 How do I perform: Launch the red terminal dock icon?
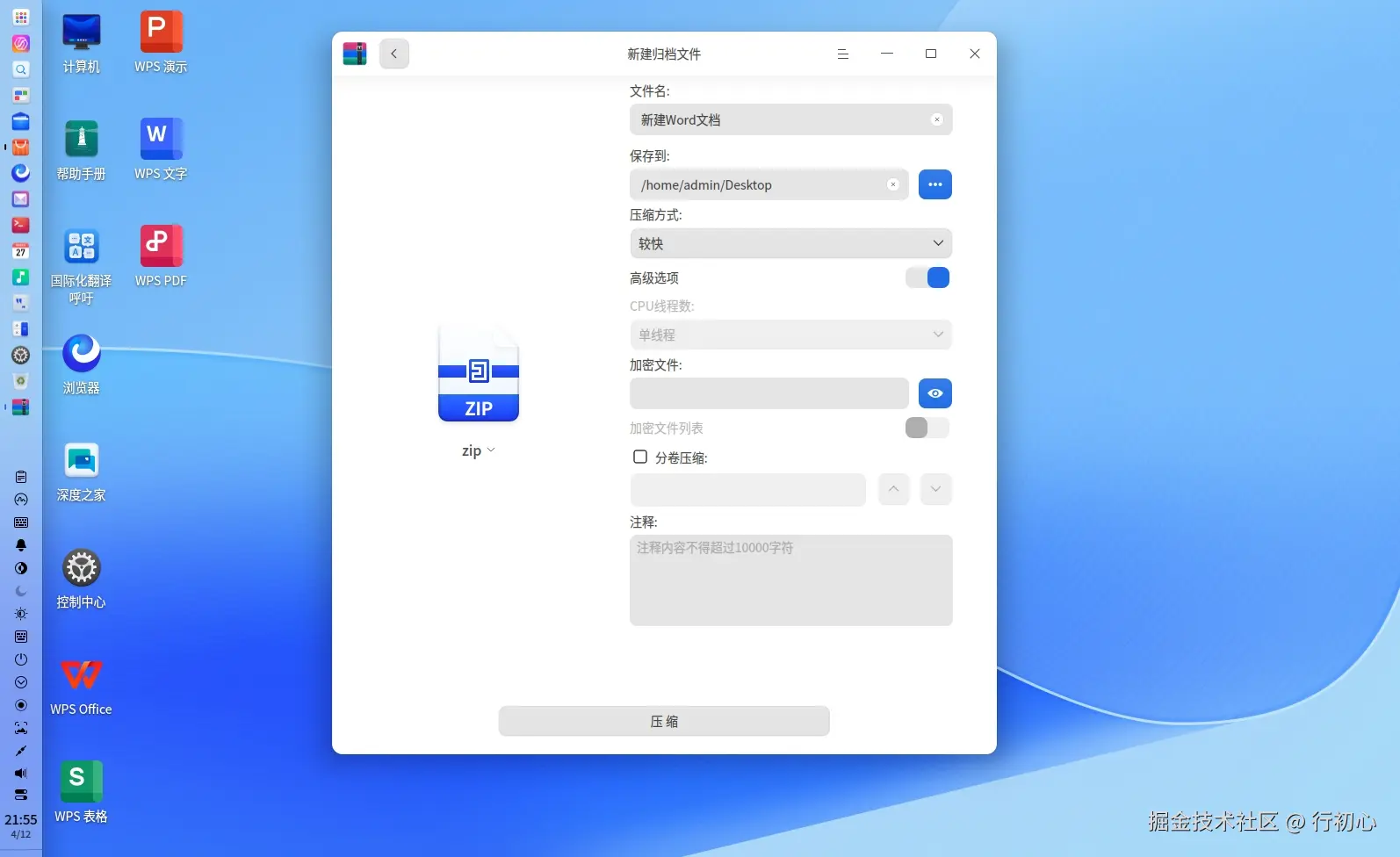[21, 225]
